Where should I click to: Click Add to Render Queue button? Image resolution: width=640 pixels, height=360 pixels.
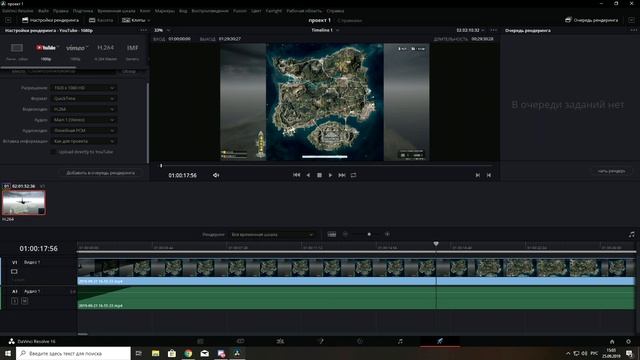[100, 173]
